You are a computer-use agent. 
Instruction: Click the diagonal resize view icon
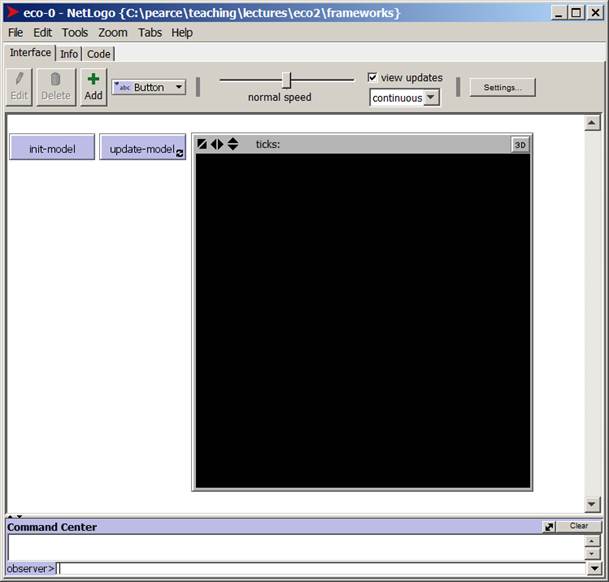click(x=202, y=144)
